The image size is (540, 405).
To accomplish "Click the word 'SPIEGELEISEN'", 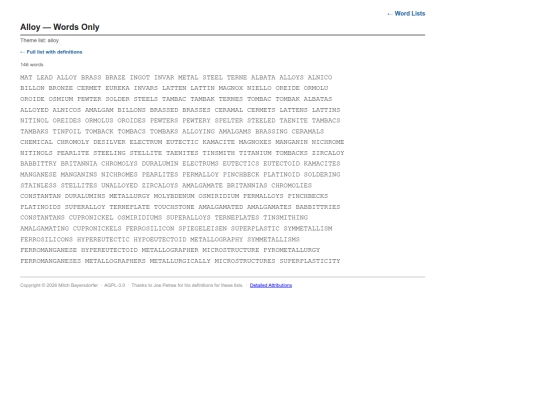I will pos(202,229).
